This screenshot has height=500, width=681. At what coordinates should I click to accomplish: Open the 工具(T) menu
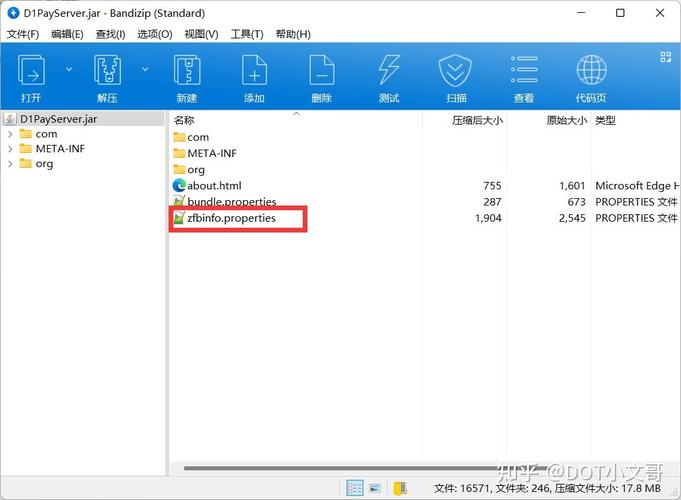pos(247,34)
